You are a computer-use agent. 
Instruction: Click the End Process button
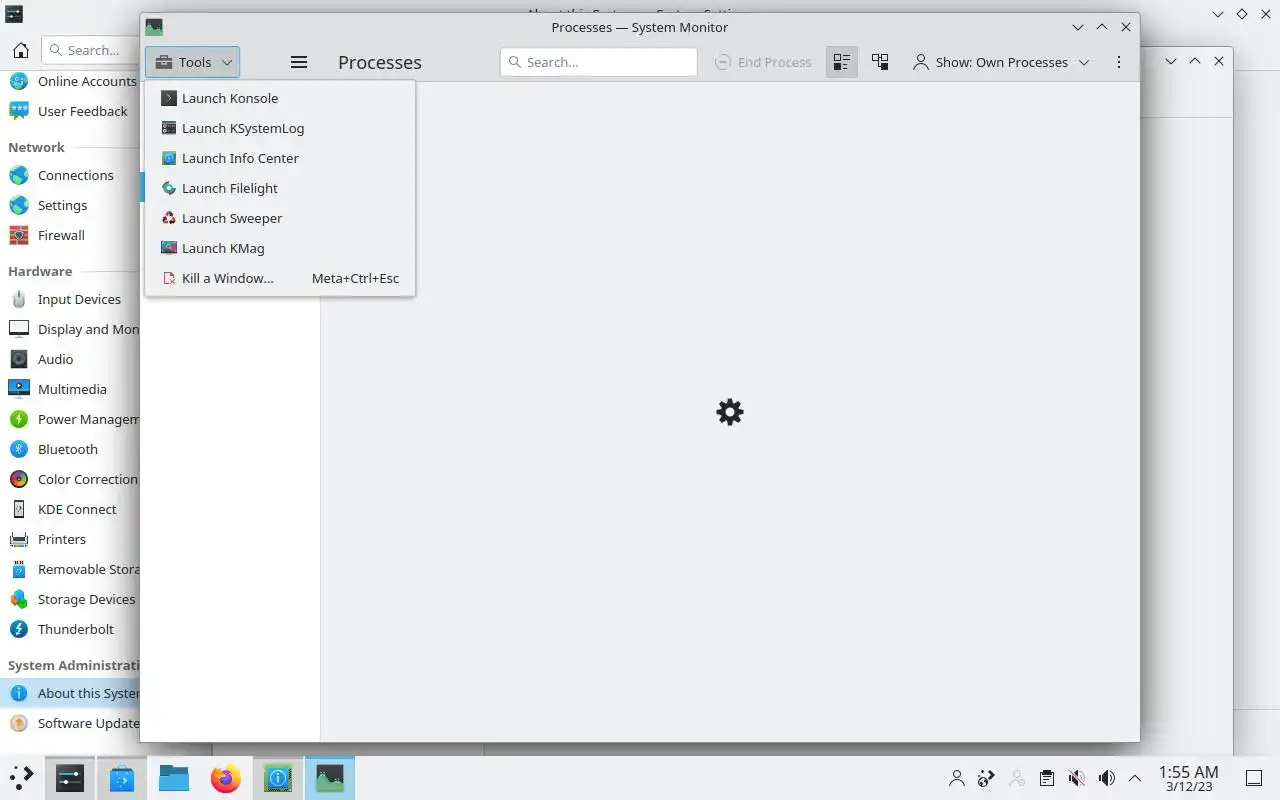pos(764,62)
